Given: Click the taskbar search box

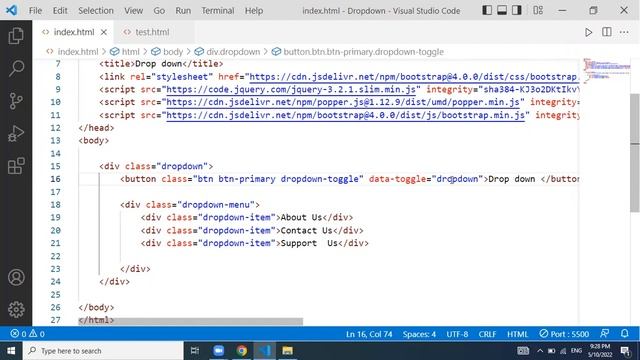Looking at the screenshot, I should [x=103, y=351].
